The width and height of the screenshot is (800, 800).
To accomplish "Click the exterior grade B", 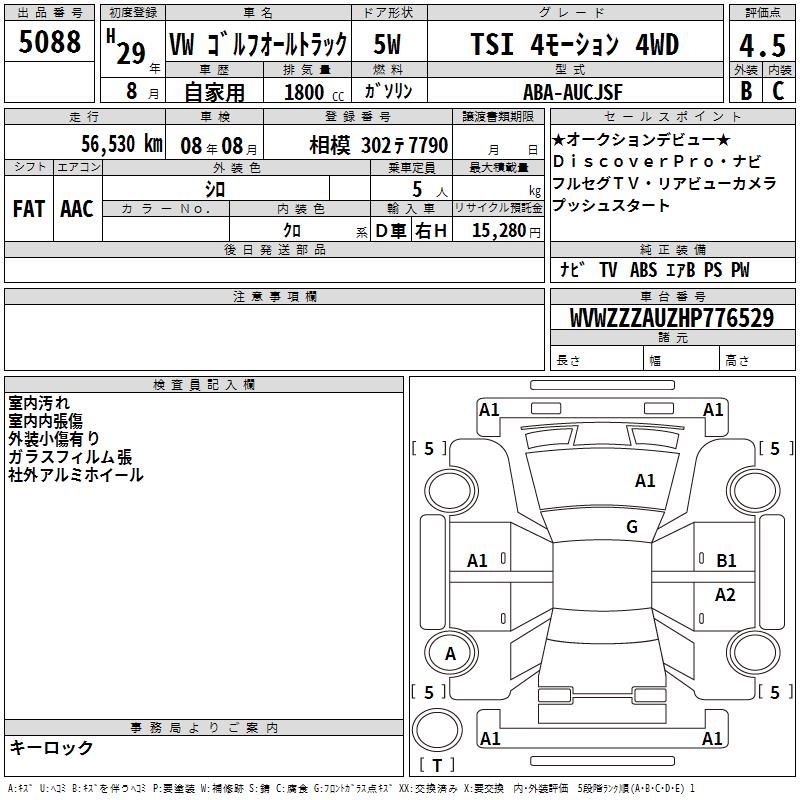I will coord(745,91).
